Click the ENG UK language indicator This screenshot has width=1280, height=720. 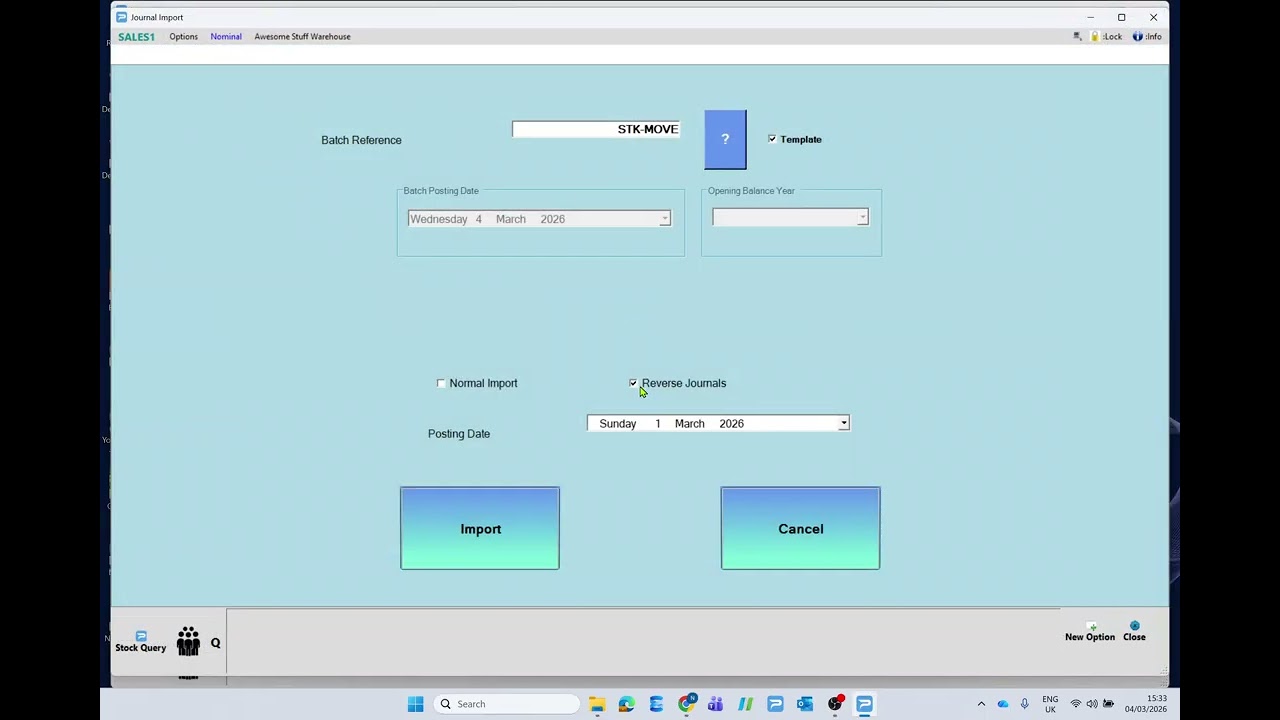(1050, 704)
